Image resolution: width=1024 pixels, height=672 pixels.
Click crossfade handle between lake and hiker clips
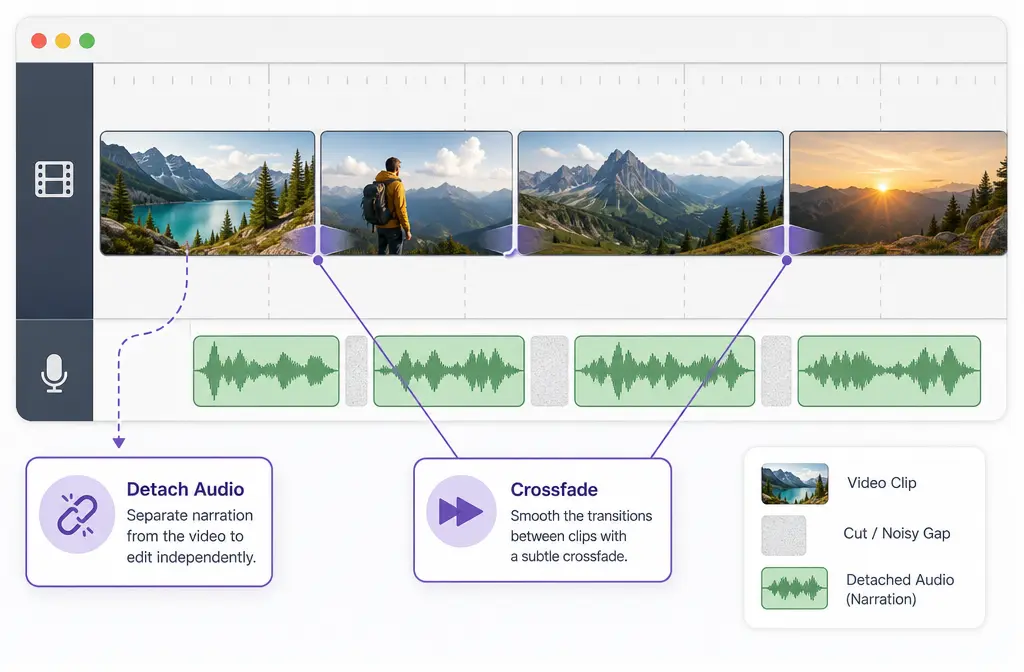pyautogui.click(x=318, y=260)
